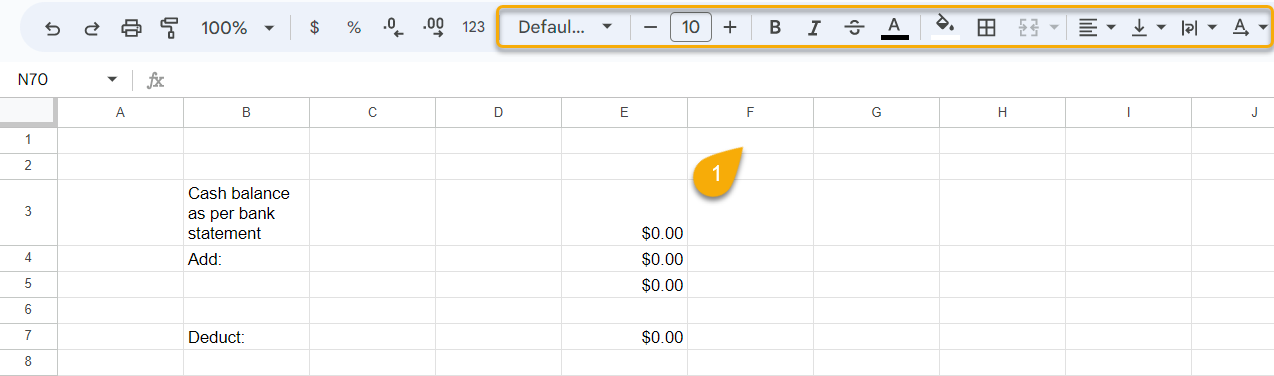
Task: Select column I header
Action: (1129, 113)
